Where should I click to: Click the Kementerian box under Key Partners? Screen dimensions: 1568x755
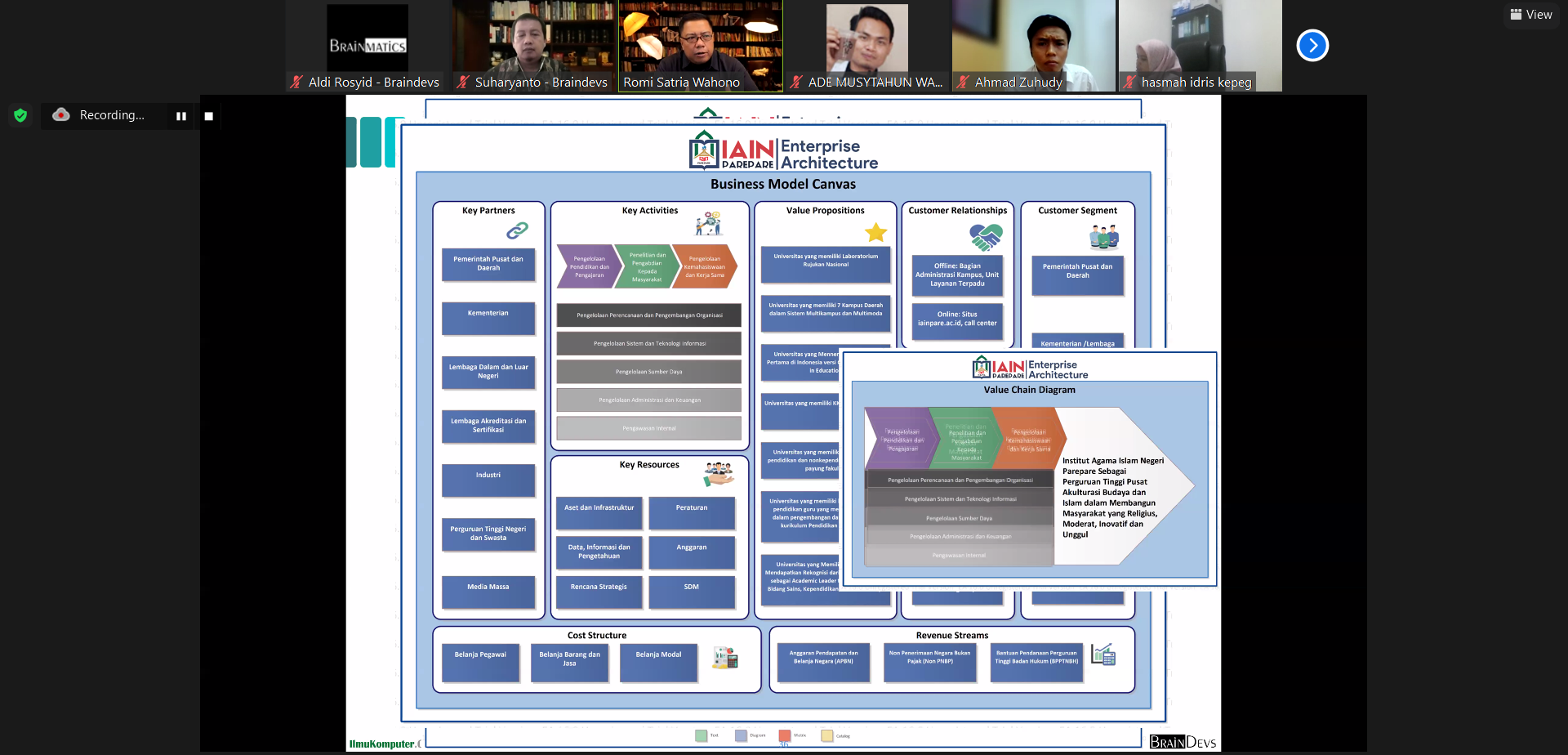coord(488,317)
